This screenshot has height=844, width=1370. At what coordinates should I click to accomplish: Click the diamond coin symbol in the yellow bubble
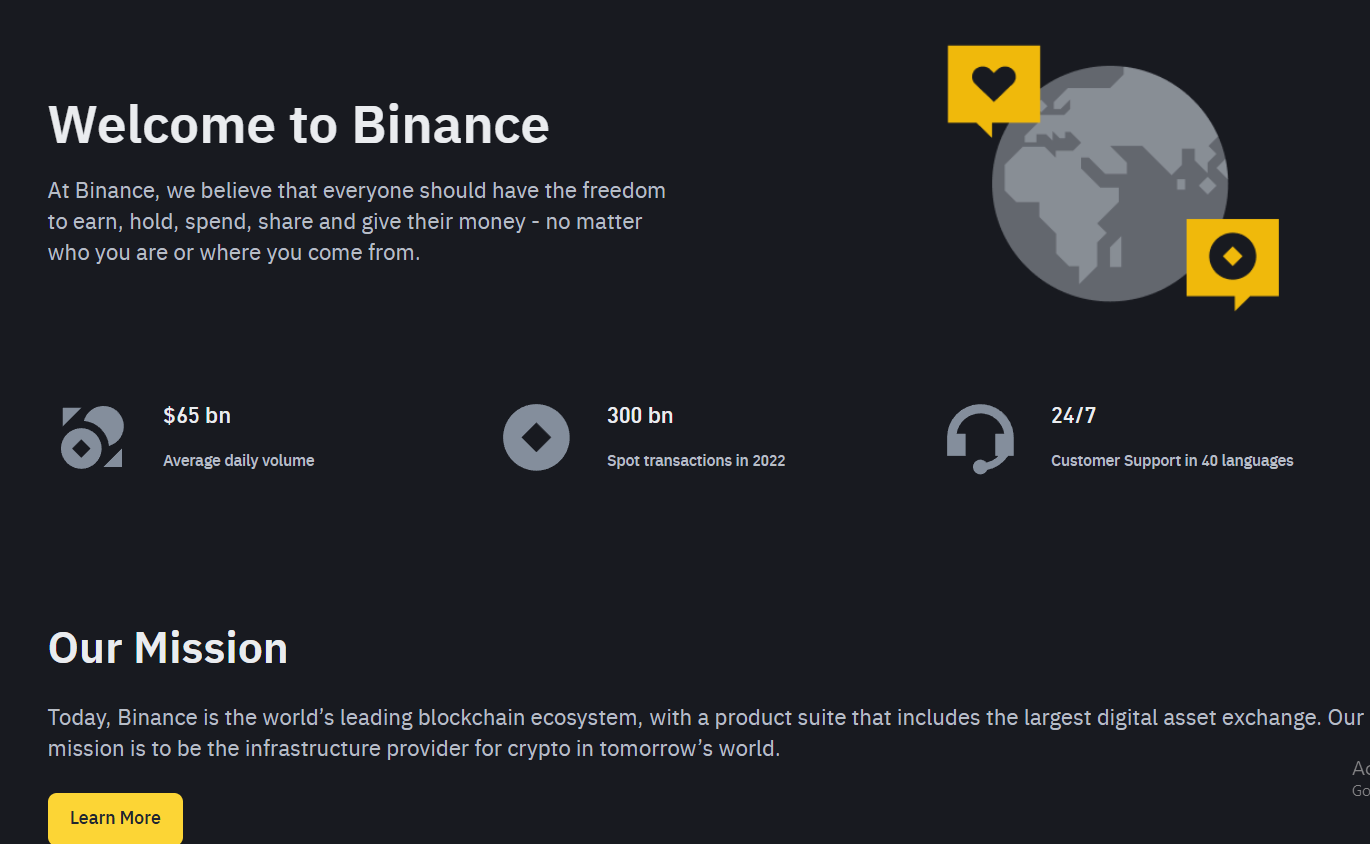[1232, 256]
